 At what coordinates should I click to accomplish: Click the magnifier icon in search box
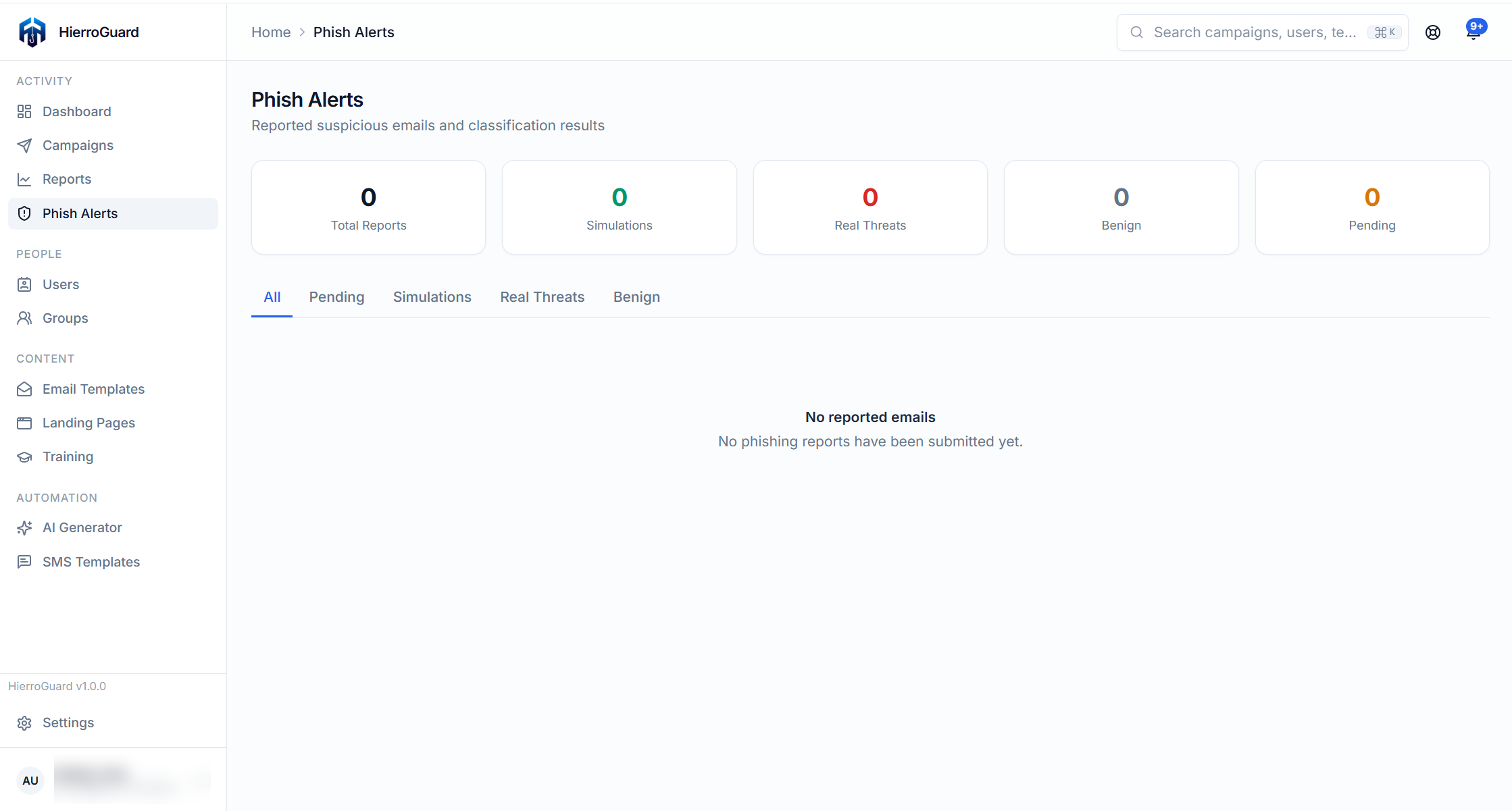(1137, 32)
